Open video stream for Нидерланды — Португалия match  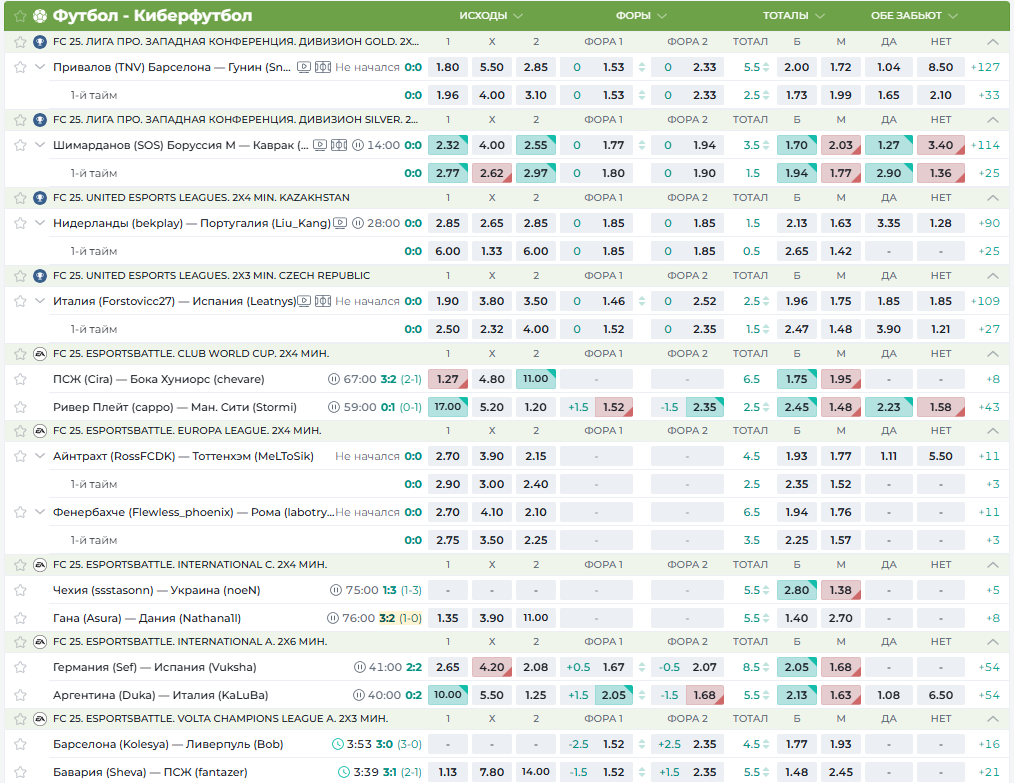click(341, 223)
